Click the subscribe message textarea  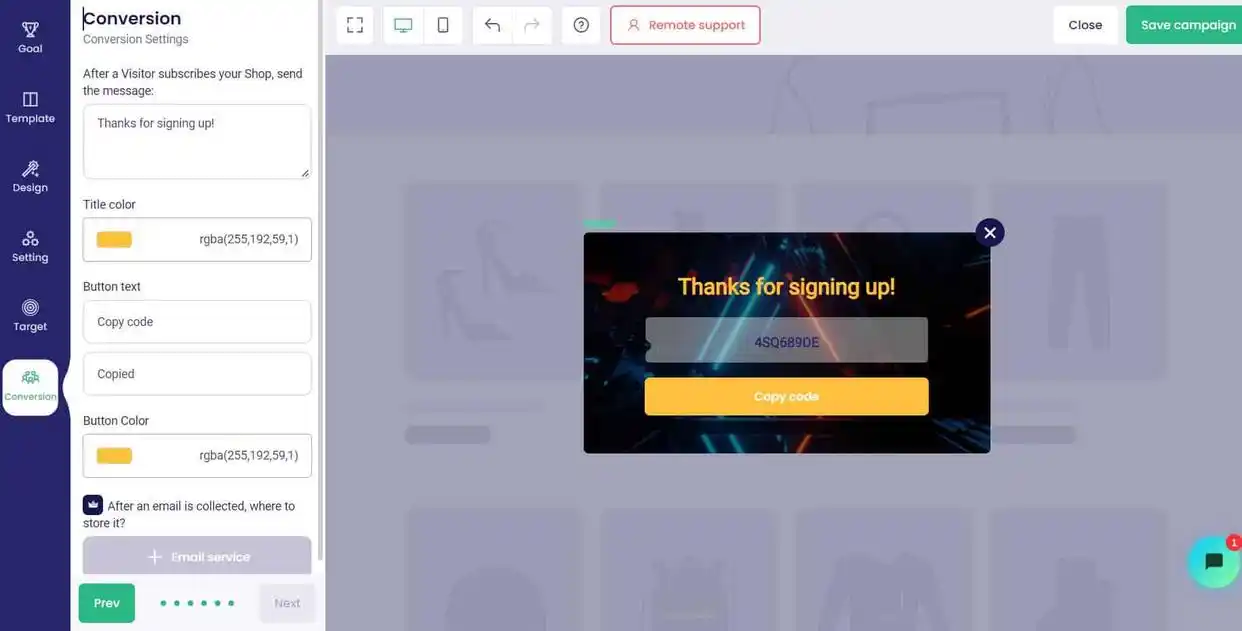click(x=197, y=141)
